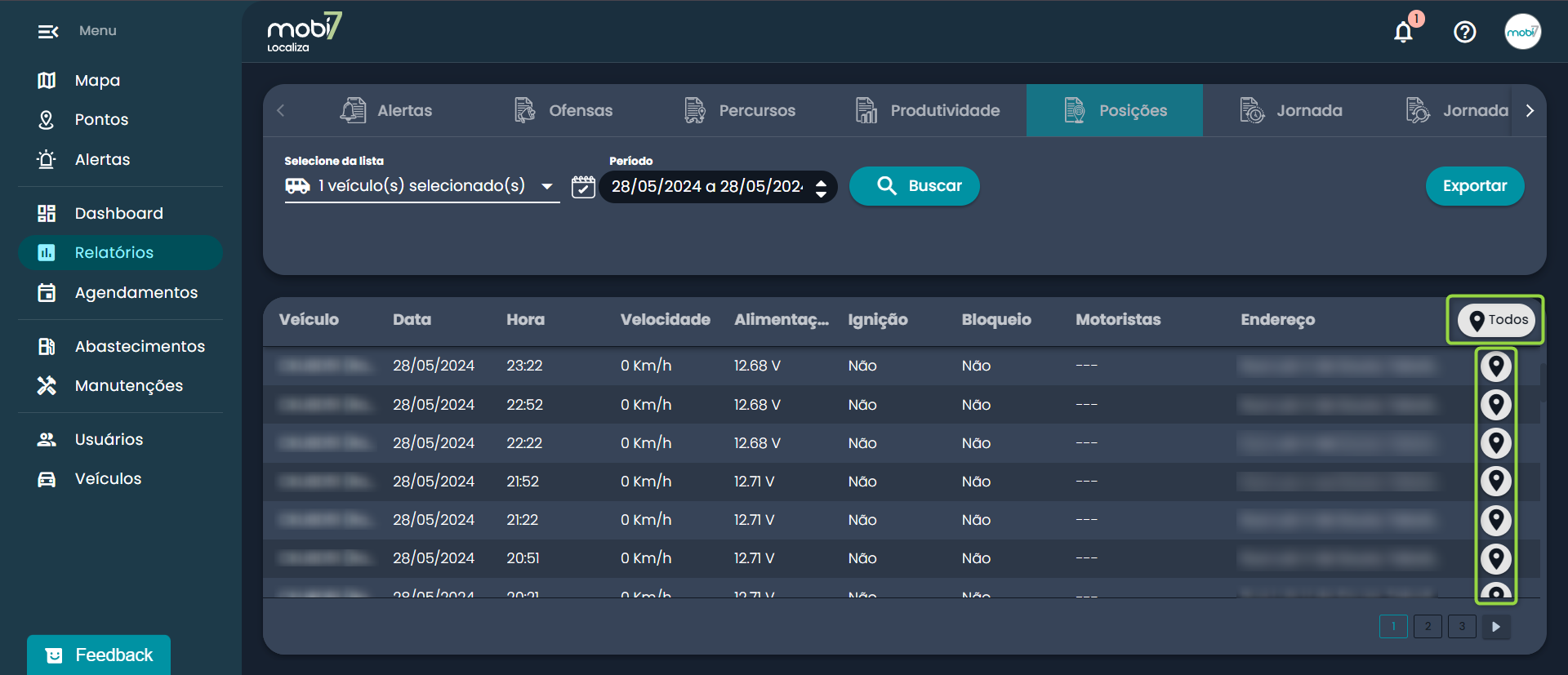This screenshot has height=675, width=1568.
Task: Open the Feedback panel
Action: [x=99, y=655]
